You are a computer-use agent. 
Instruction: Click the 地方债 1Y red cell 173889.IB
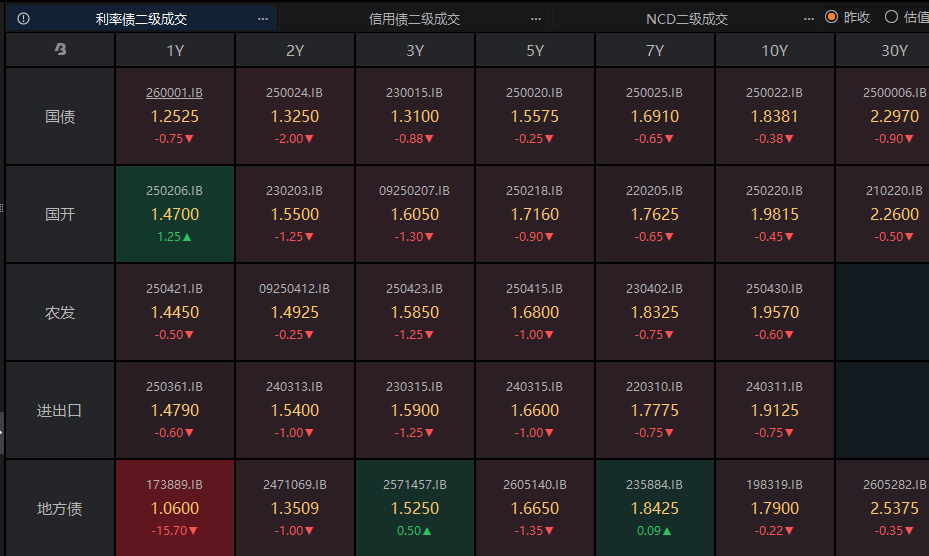click(175, 508)
